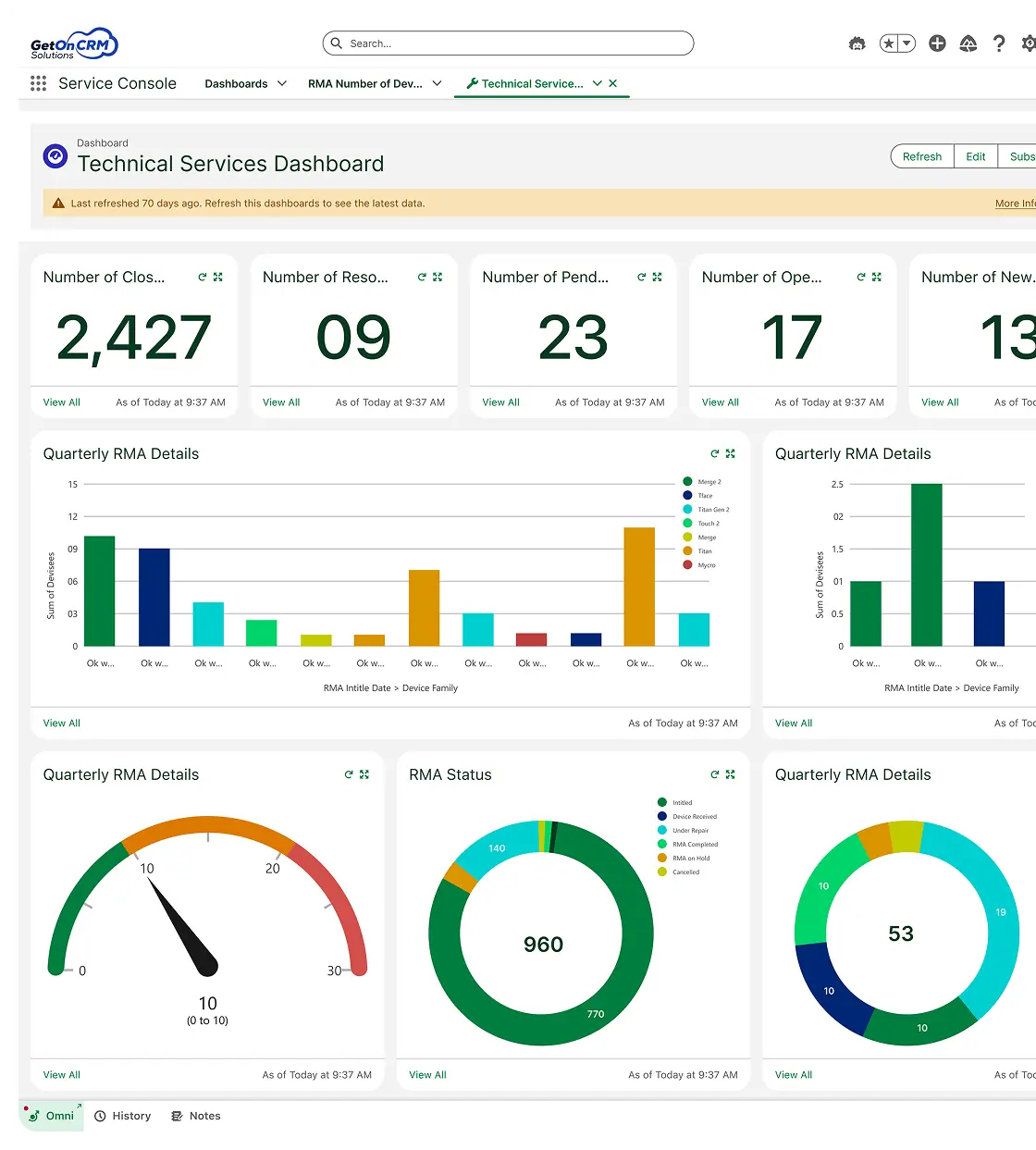Screen dimensions: 1036x1150
Task: Open the App Launcher grid
Action: pyautogui.click(x=38, y=83)
